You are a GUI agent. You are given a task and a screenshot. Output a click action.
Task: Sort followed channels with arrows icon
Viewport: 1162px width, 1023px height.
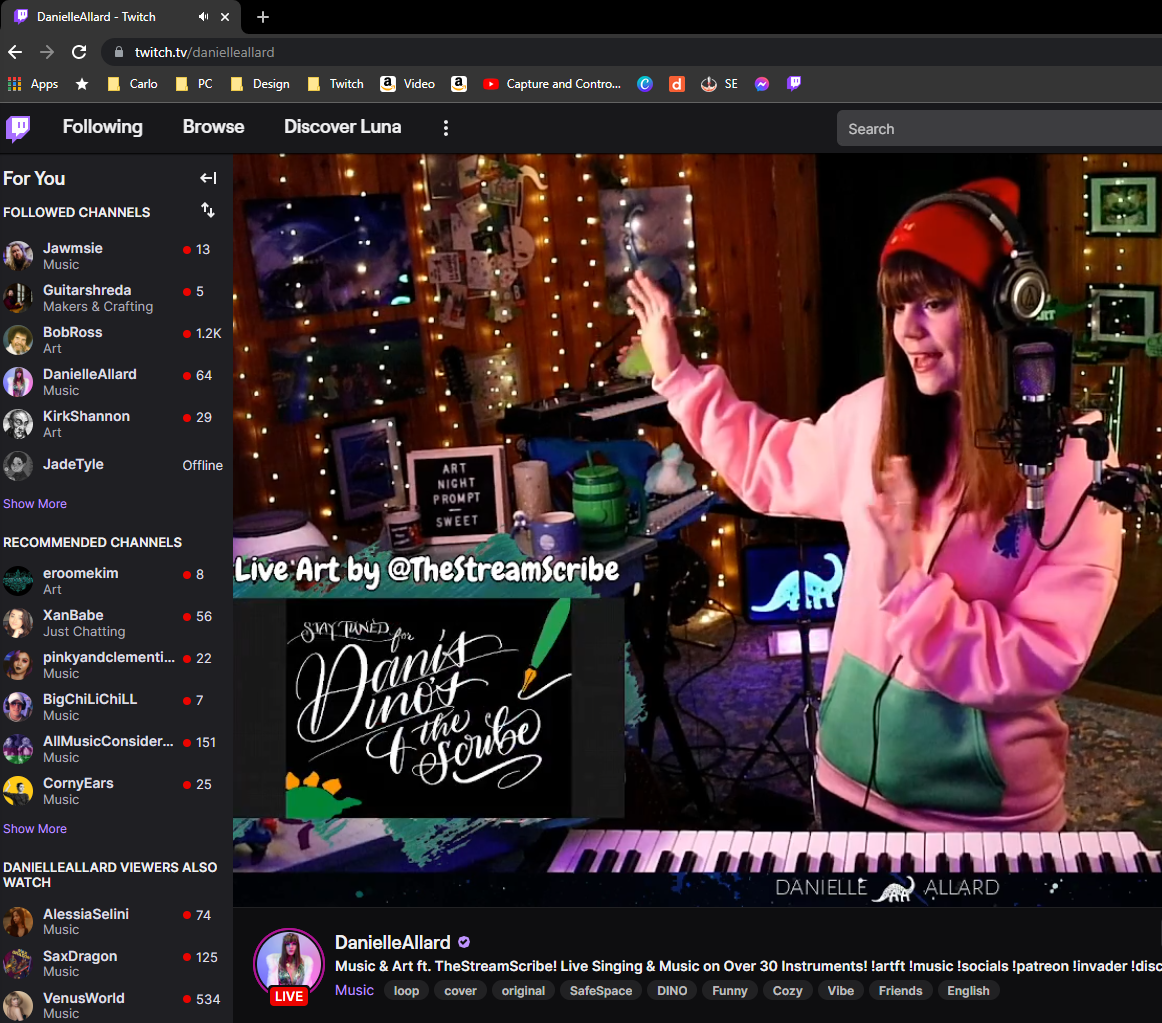(x=208, y=211)
